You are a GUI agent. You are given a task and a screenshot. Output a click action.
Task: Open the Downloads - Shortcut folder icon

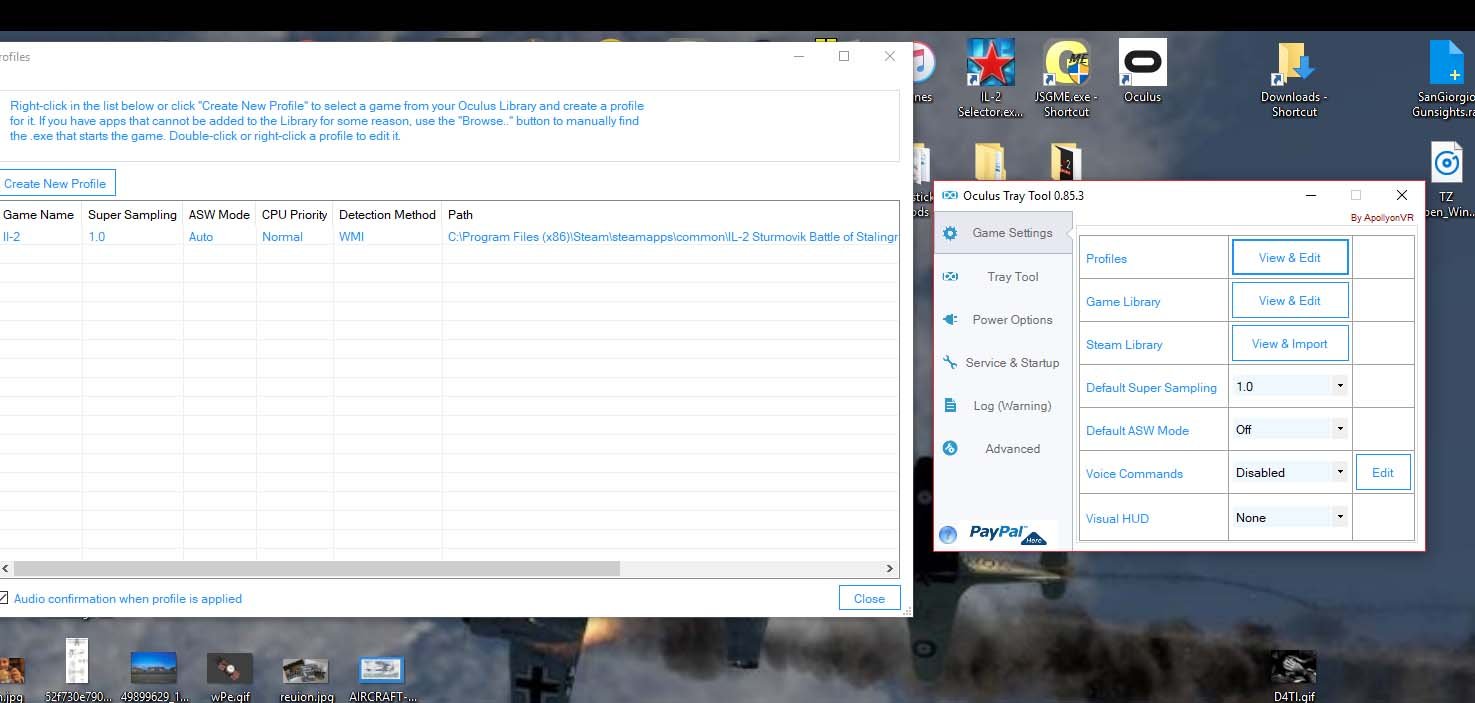(1294, 78)
